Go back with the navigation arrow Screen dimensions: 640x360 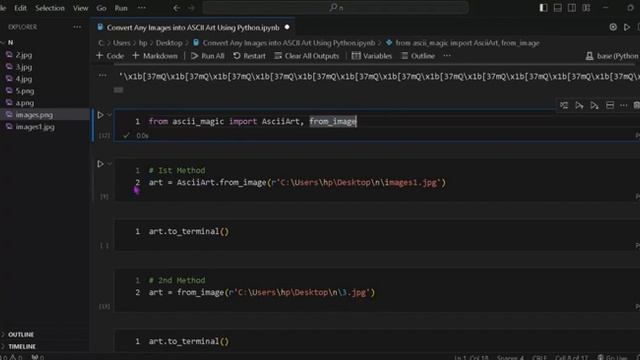(176, 8)
